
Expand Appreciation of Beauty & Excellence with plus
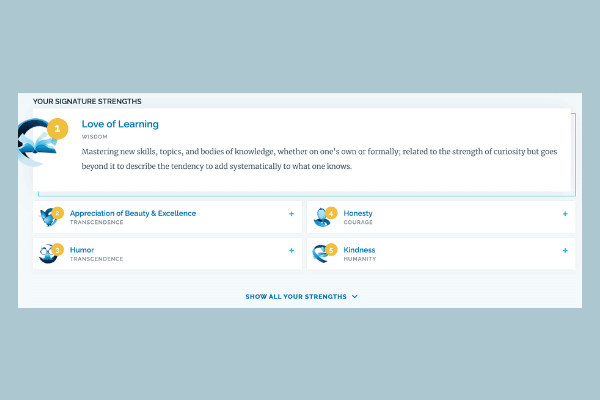(x=292, y=214)
